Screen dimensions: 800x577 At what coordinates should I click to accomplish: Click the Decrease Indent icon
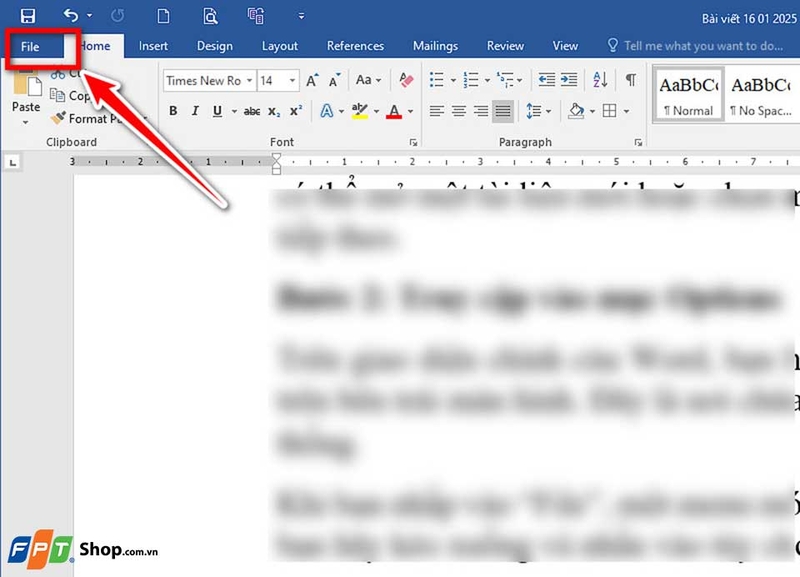click(546, 80)
